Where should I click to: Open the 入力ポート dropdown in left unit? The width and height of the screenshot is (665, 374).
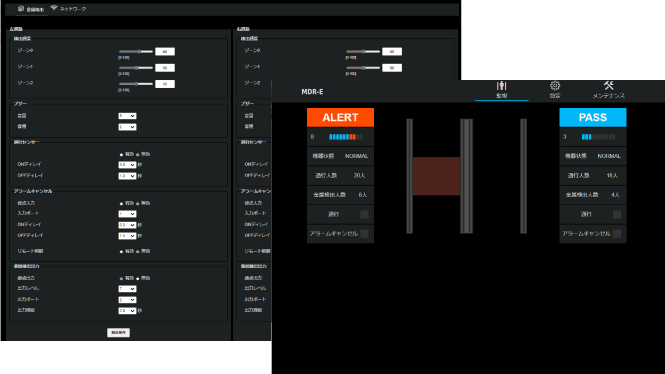127,214
